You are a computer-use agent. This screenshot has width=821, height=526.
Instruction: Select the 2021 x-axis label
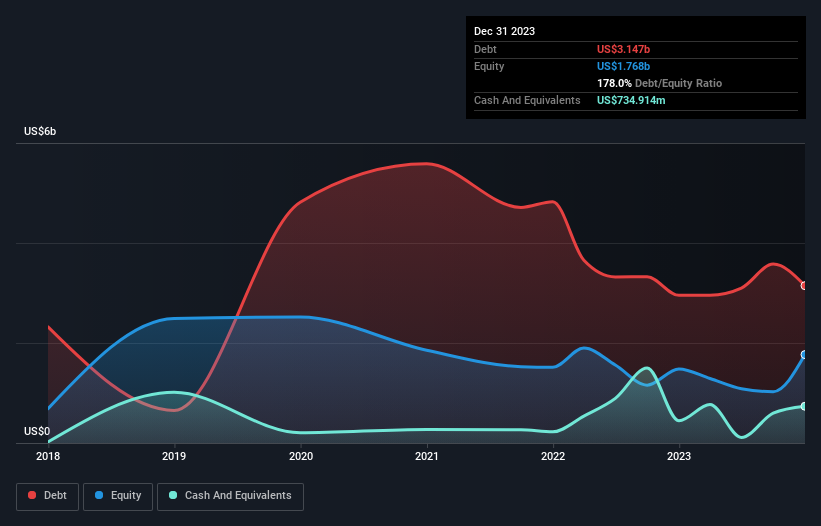coord(427,456)
